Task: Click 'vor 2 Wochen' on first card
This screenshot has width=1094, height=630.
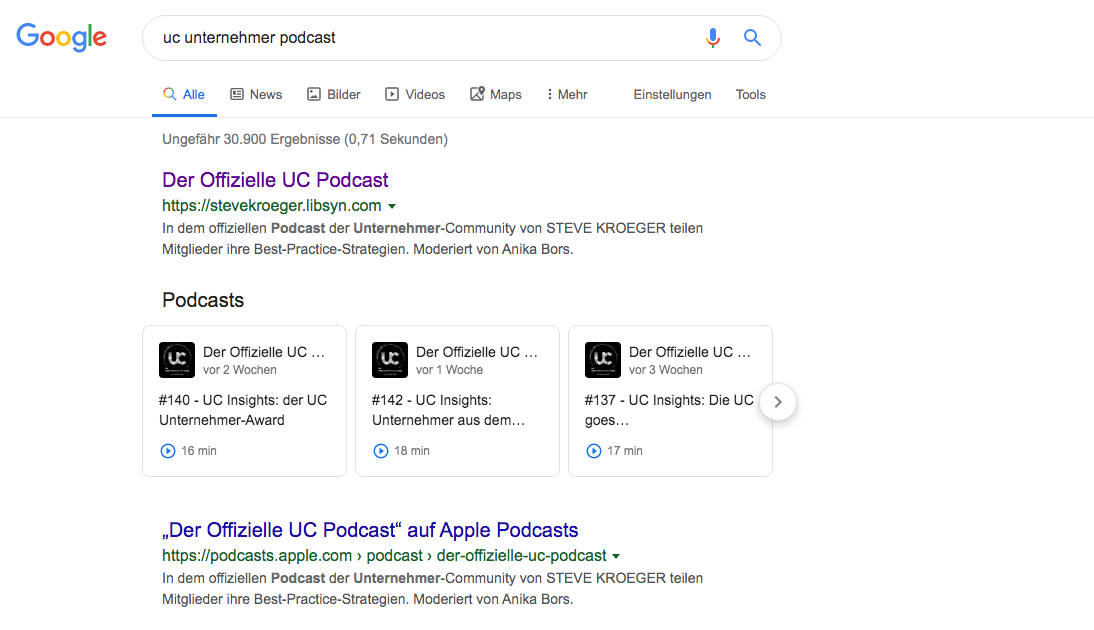Action: click(239, 370)
